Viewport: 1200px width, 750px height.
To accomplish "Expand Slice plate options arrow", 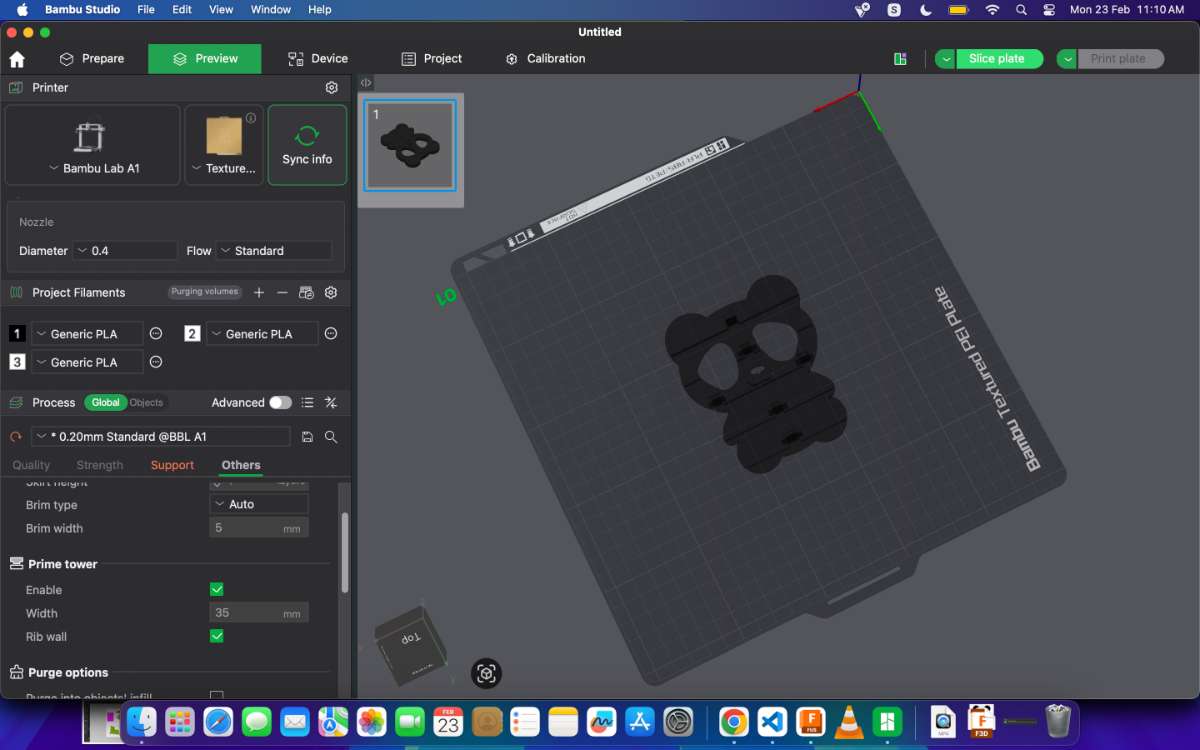I will (x=945, y=59).
